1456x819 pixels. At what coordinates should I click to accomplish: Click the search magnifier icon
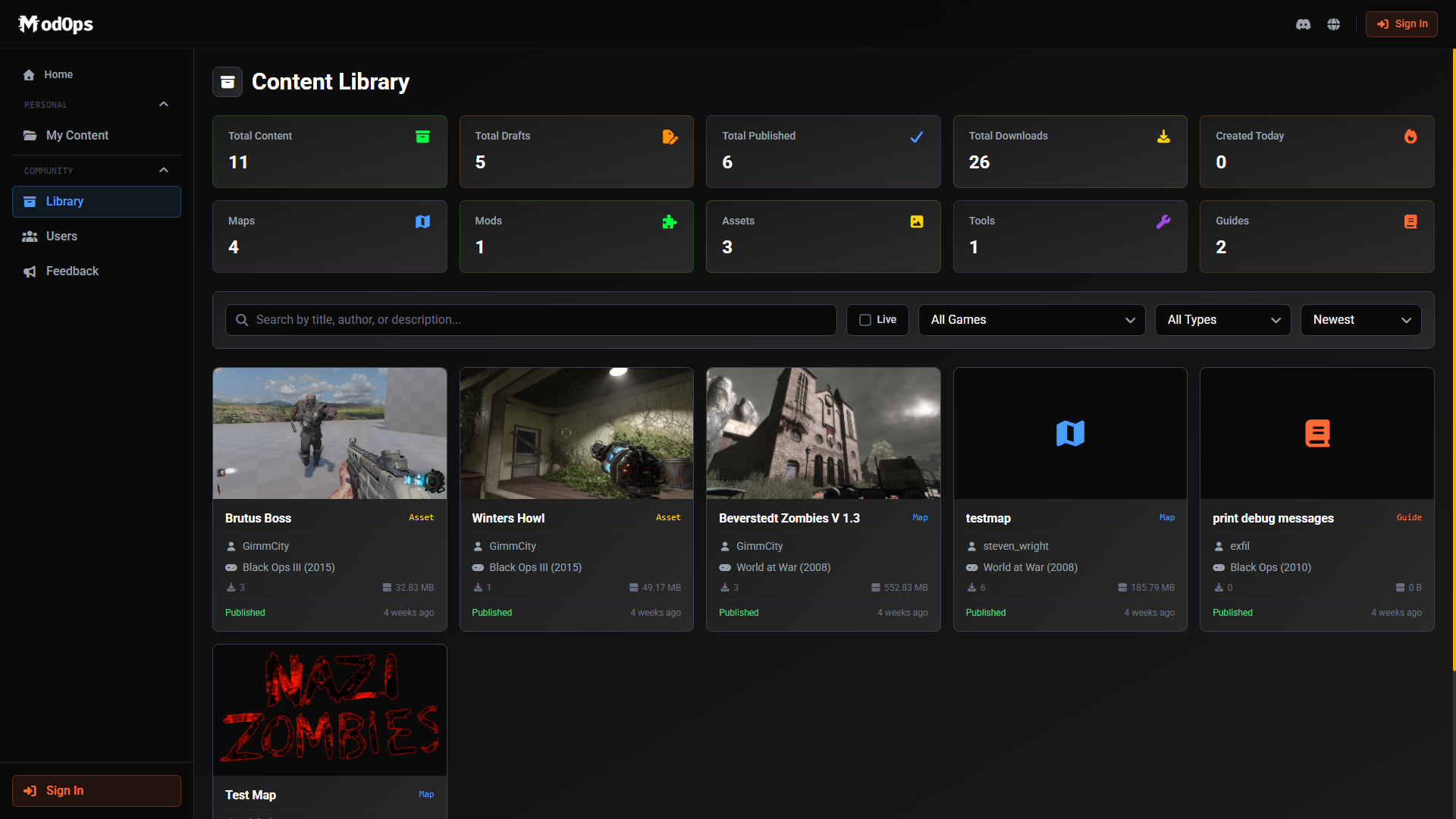(x=241, y=319)
